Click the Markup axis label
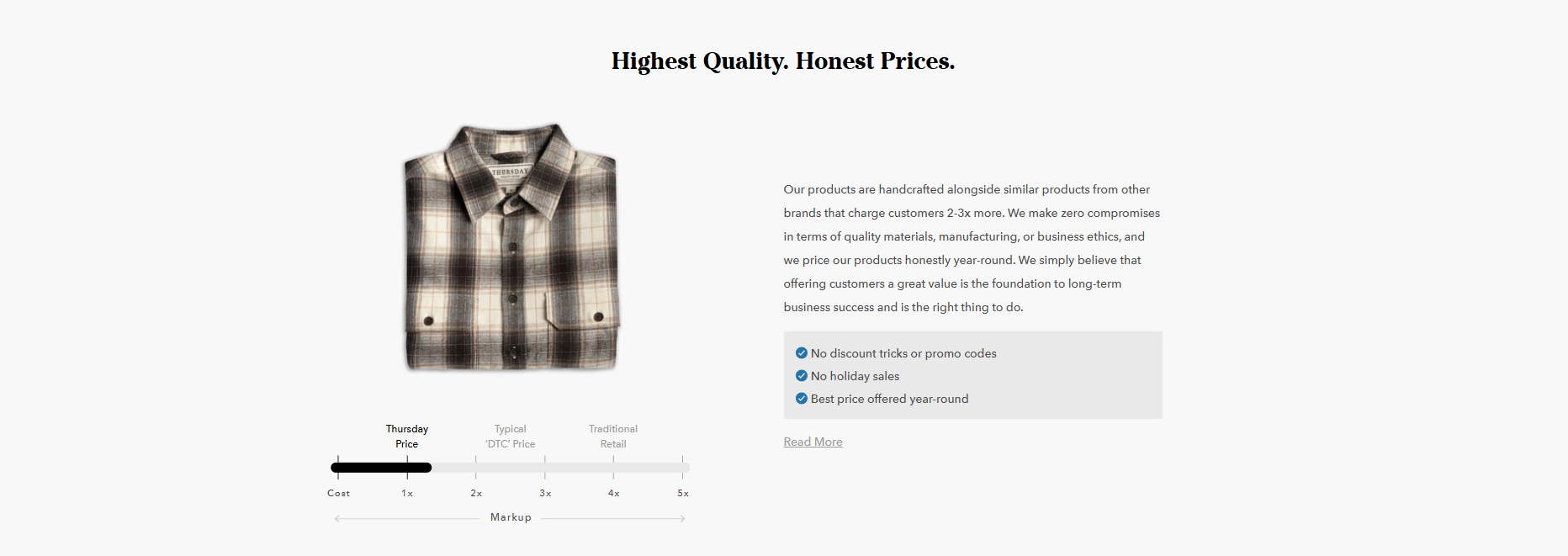This screenshot has height=556, width=1568. (511, 517)
